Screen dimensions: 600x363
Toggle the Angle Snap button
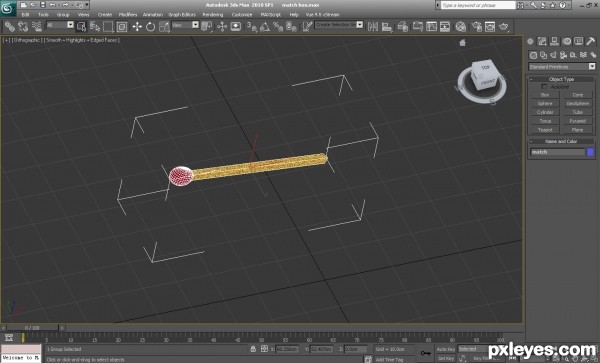tap(265, 26)
